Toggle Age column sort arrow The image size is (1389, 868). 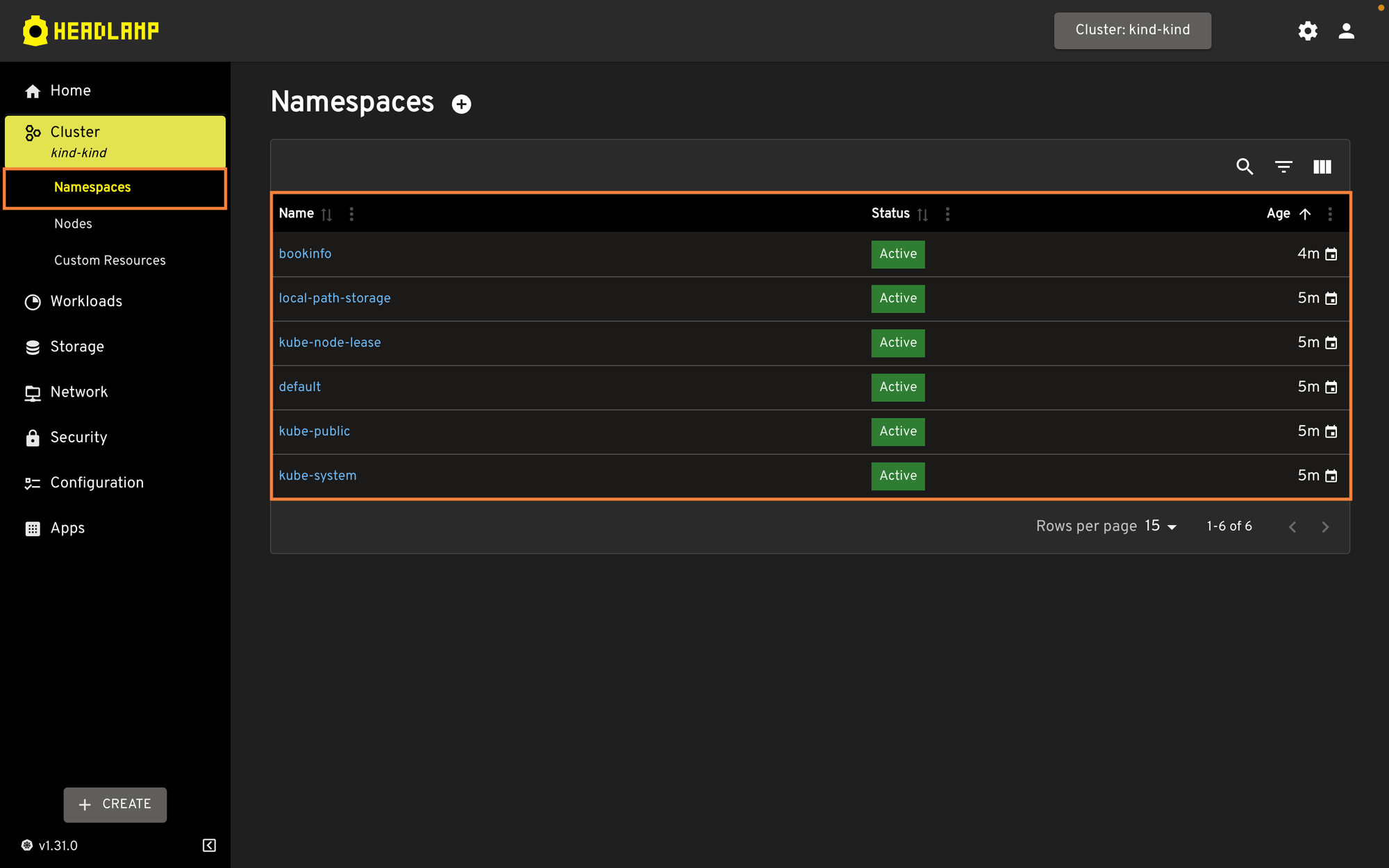tap(1305, 214)
